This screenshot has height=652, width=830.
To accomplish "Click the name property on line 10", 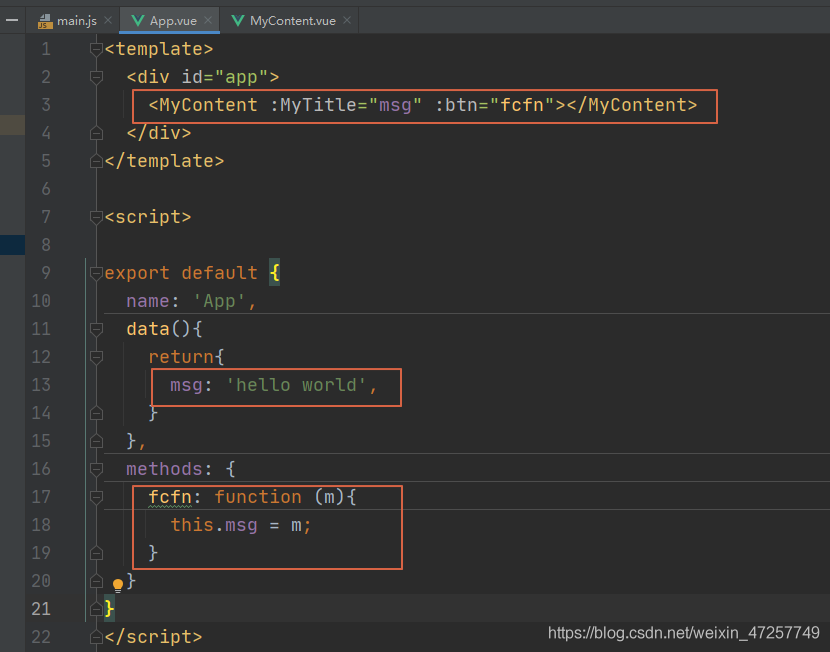I will click(148, 301).
